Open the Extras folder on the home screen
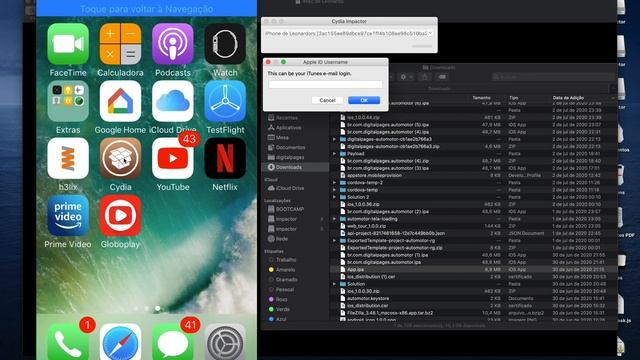Screen dimensions: 640x360 68,101
